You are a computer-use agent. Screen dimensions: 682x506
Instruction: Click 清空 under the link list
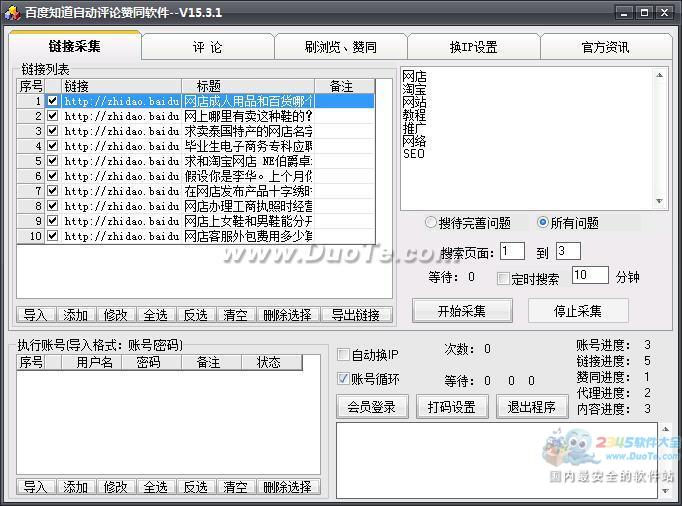[x=236, y=315]
